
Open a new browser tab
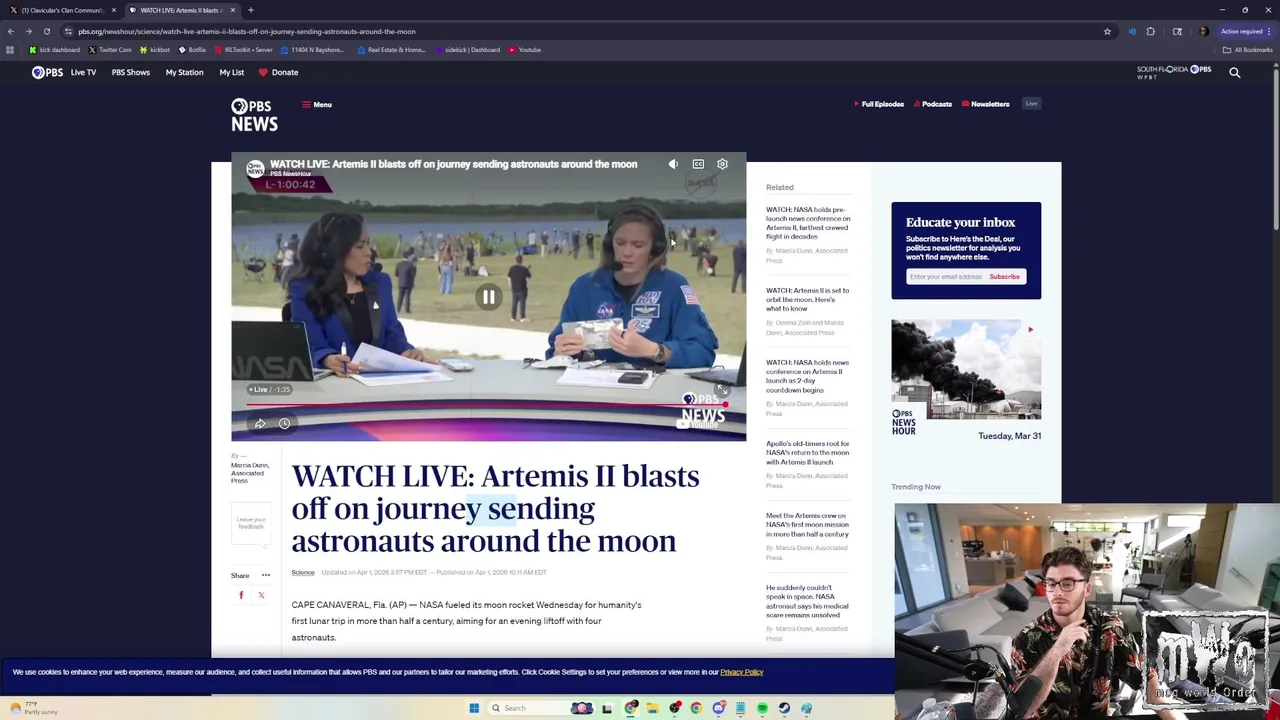click(x=251, y=10)
